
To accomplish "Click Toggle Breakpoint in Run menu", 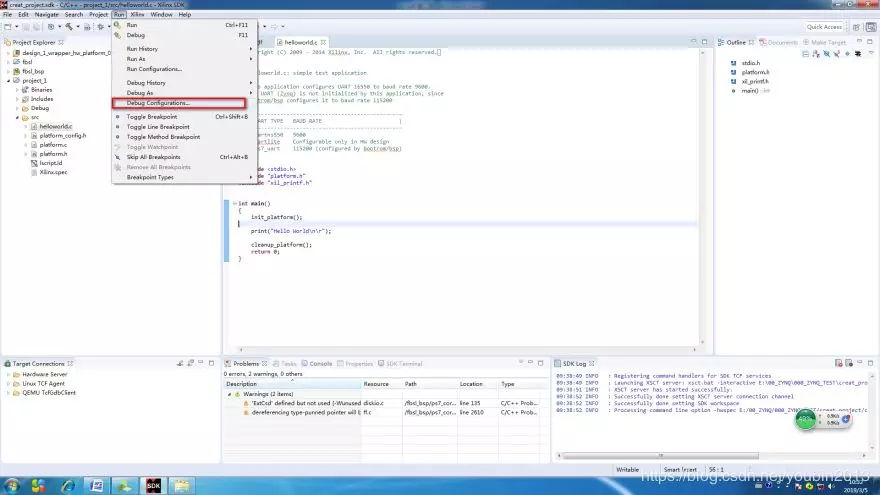I will click(150, 117).
